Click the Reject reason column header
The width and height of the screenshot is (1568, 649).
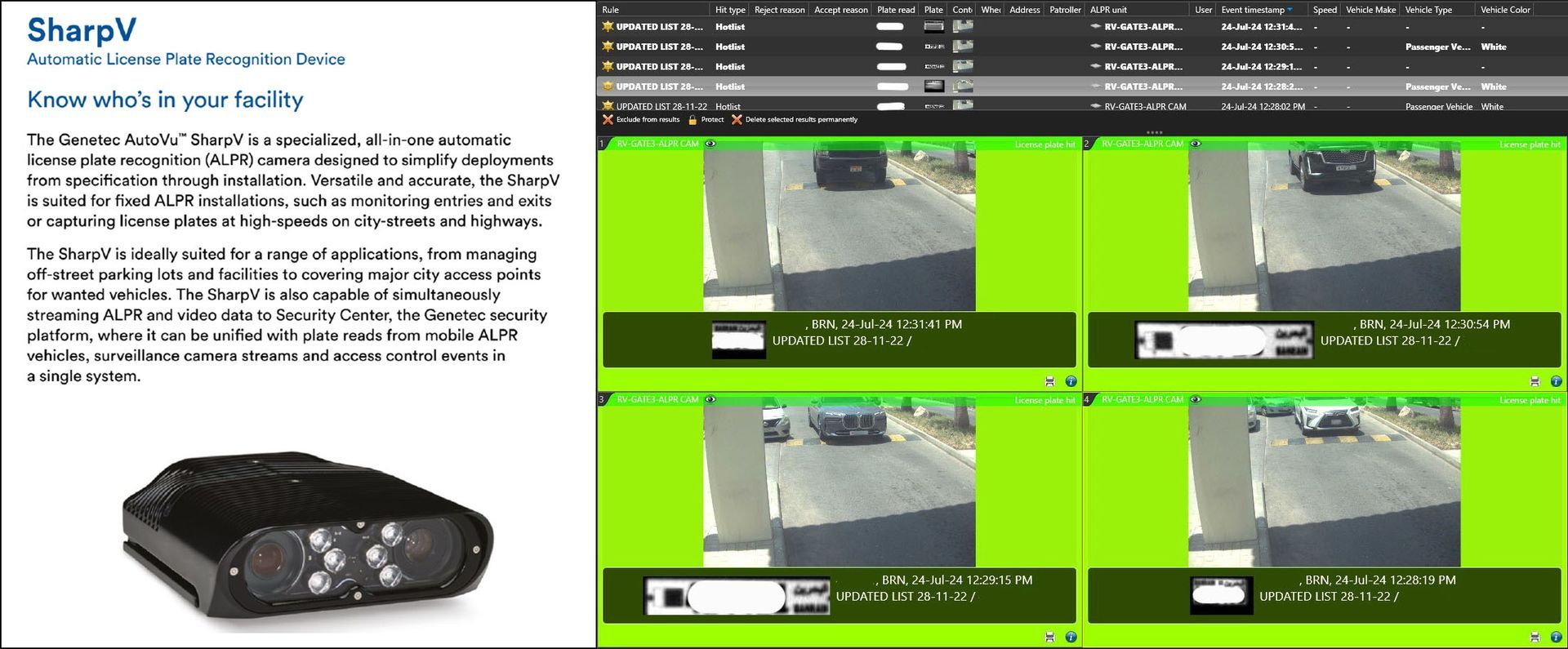tap(780, 10)
